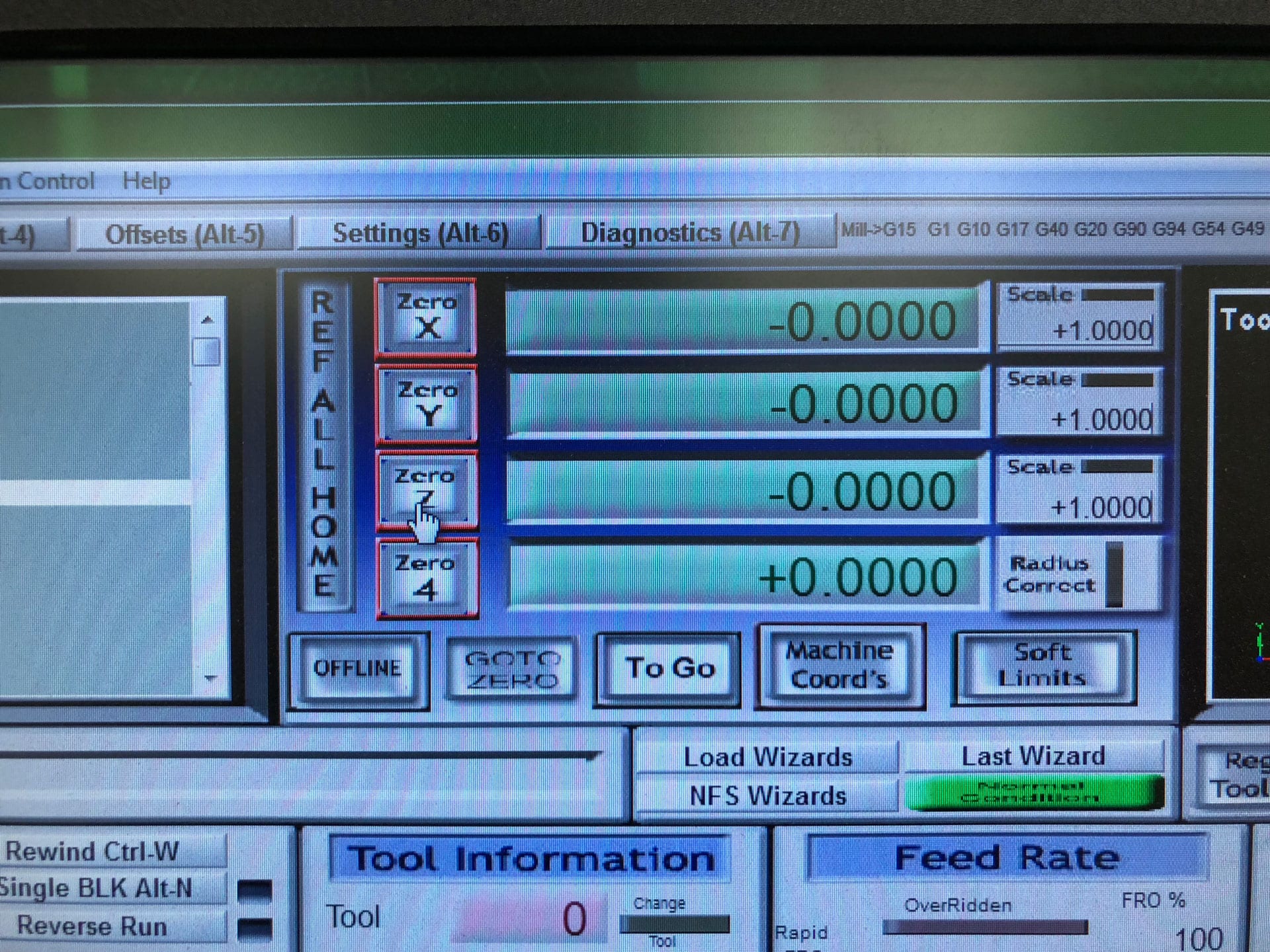This screenshot has height=952, width=1270.
Task: Switch to the To Go display
Action: pos(669,668)
